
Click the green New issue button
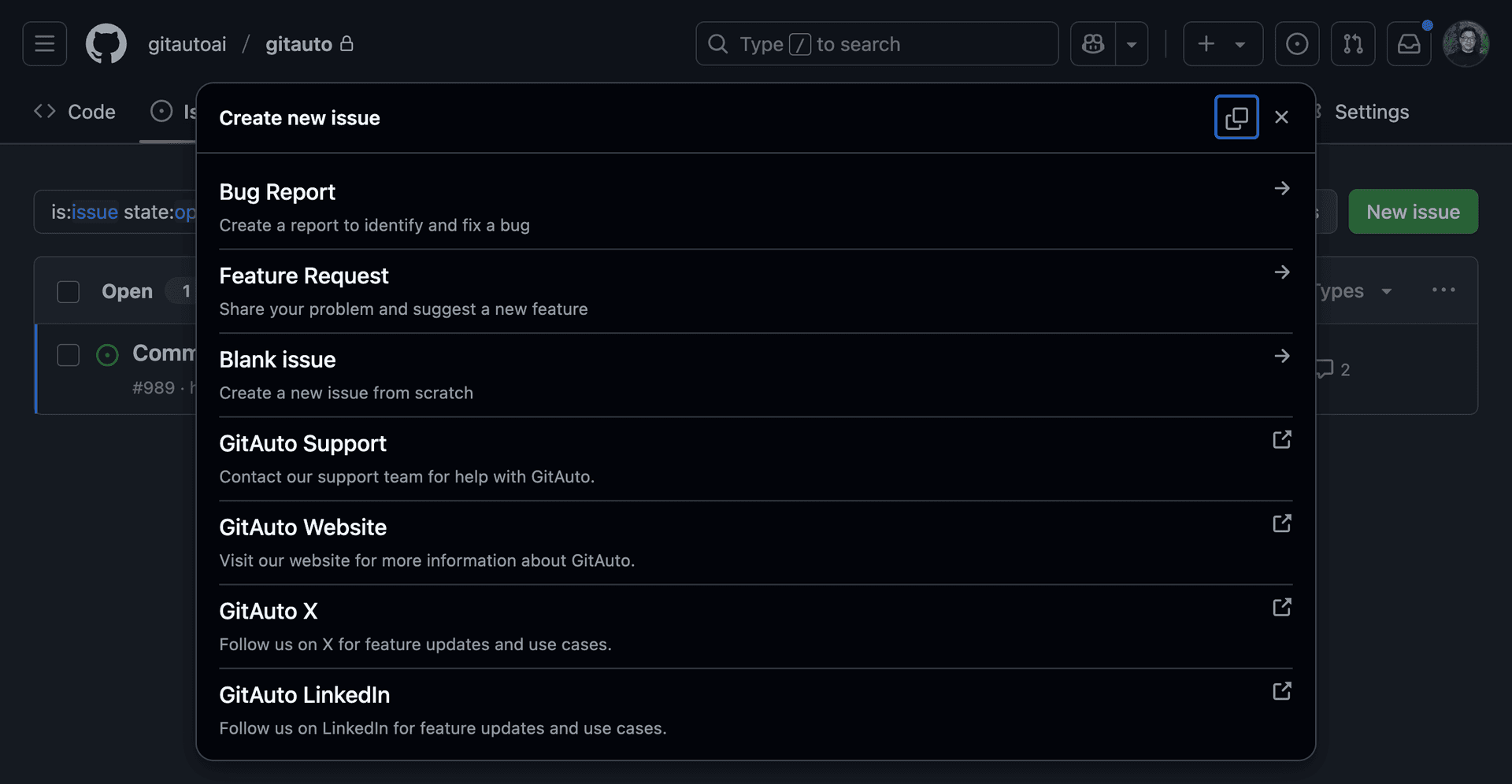[x=1413, y=212]
